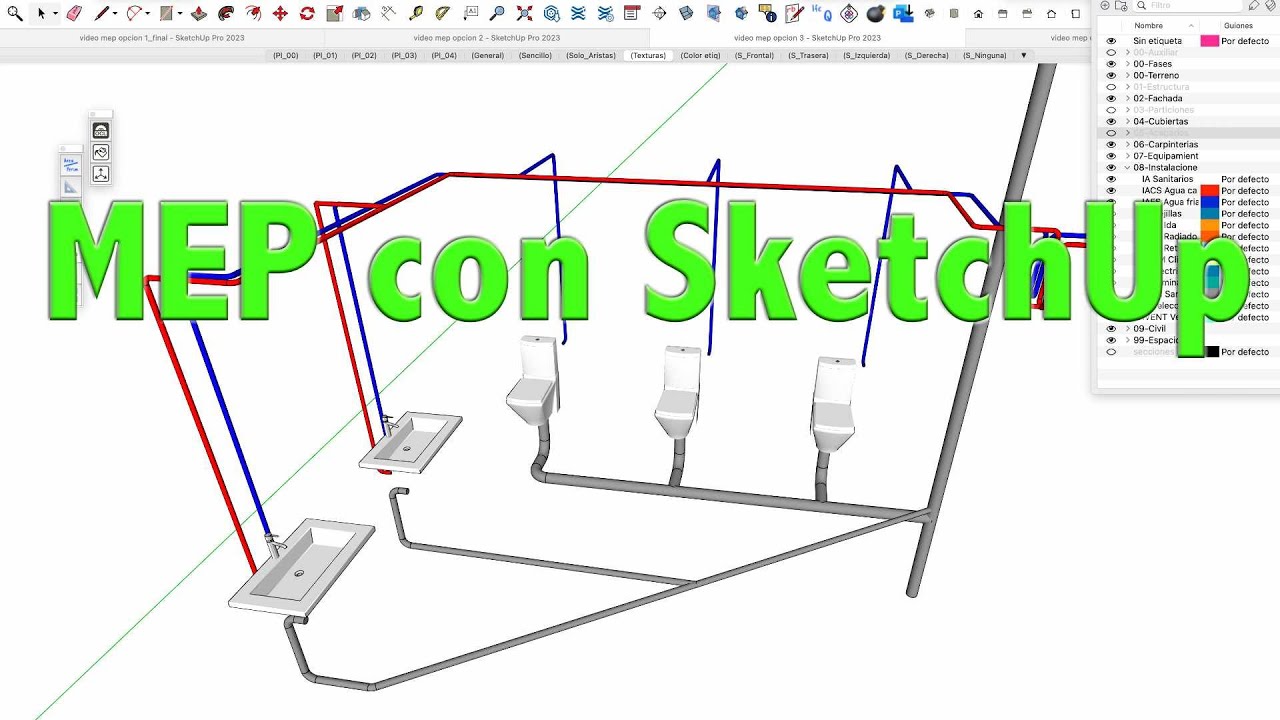This screenshot has width=1280, height=720.
Task: Switch to scene tab (PI_03)
Action: pos(404,56)
